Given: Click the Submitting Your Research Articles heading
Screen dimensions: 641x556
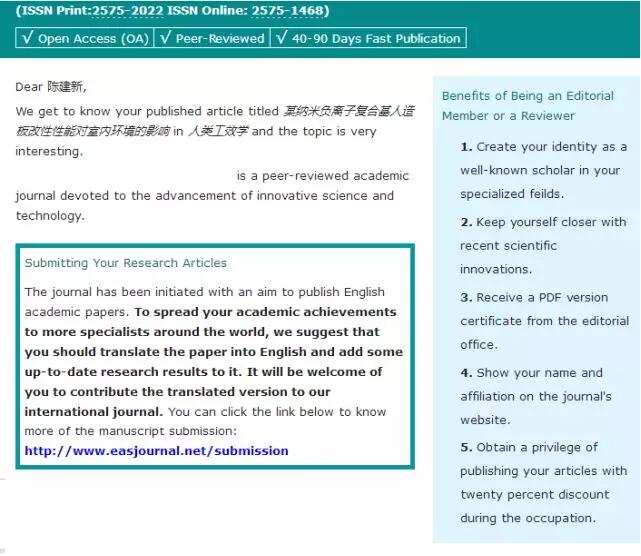Looking at the screenshot, I should (125, 263).
